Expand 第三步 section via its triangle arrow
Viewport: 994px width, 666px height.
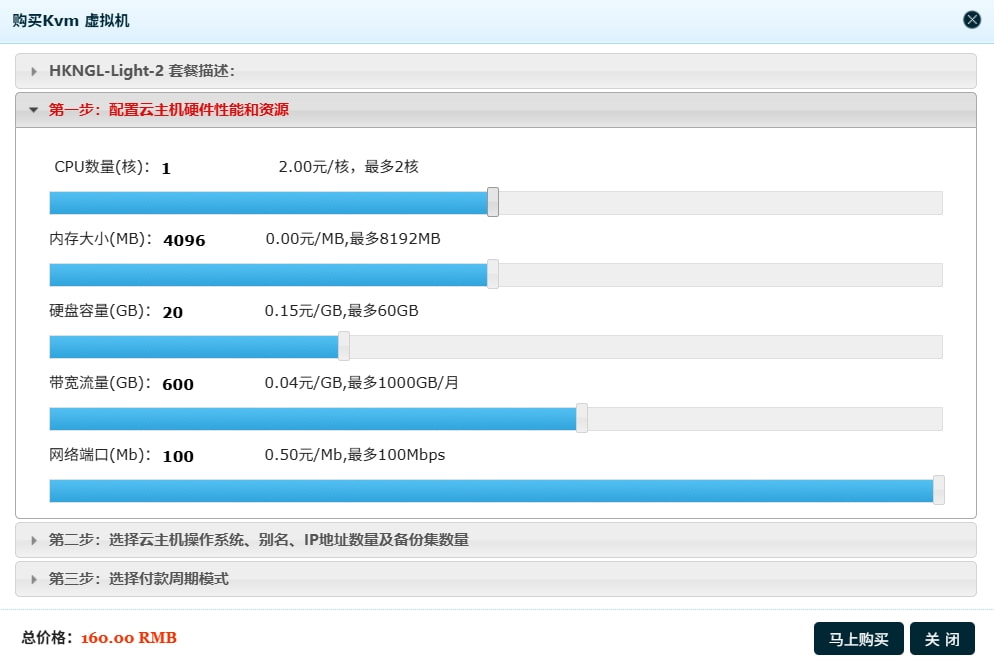point(34,579)
